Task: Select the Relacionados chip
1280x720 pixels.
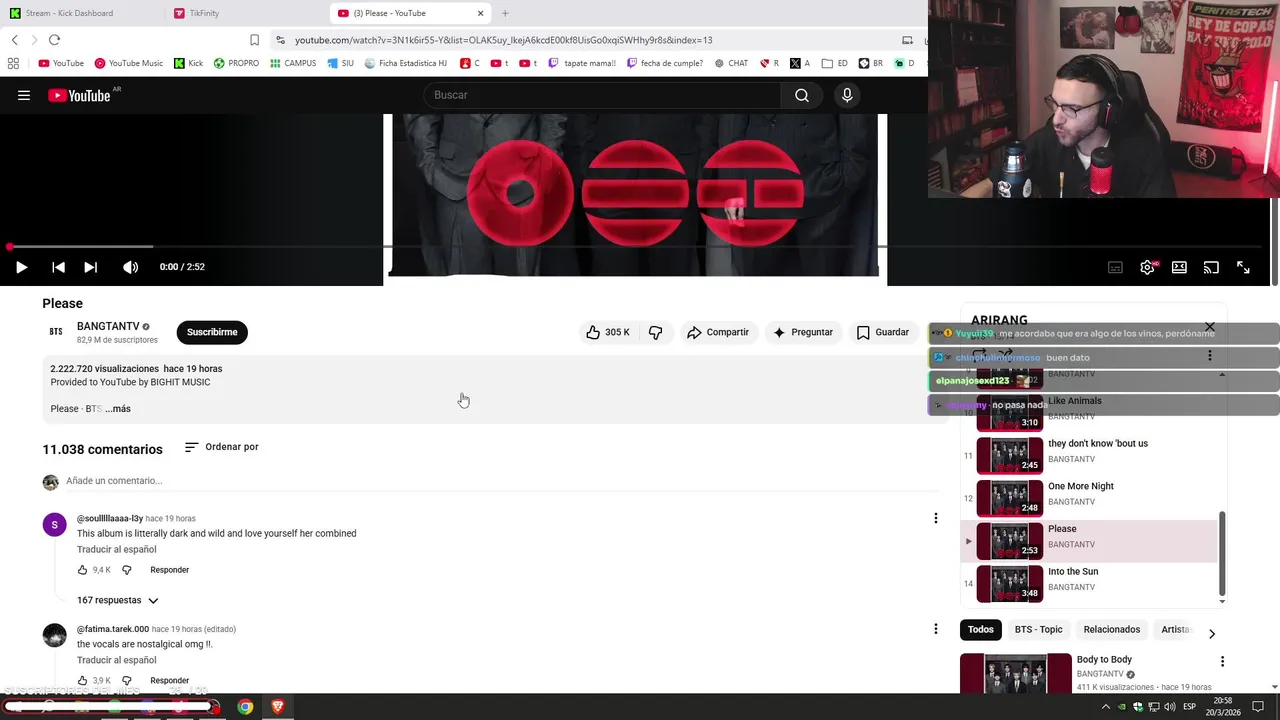Action: point(1111,629)
